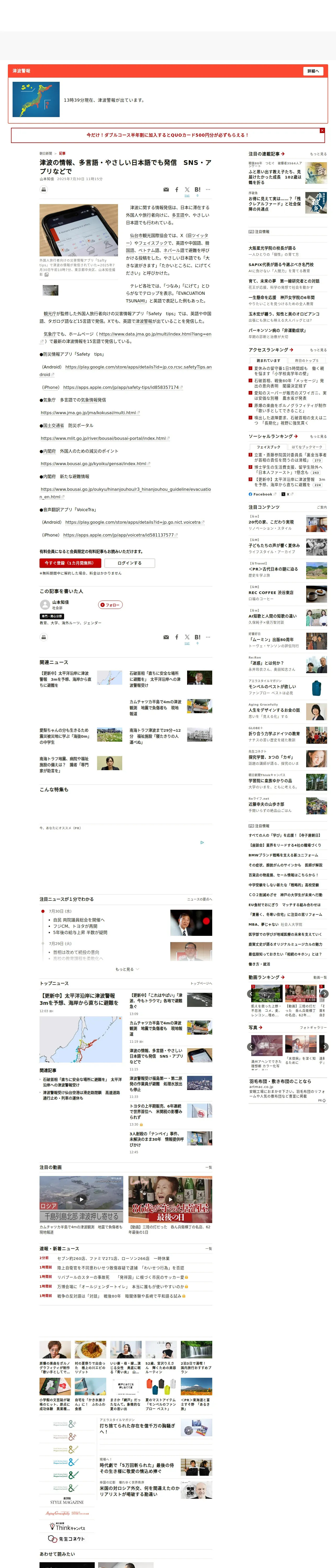
Task: Expand the one-minute news with もっと見る
Action: click(127, 969)
